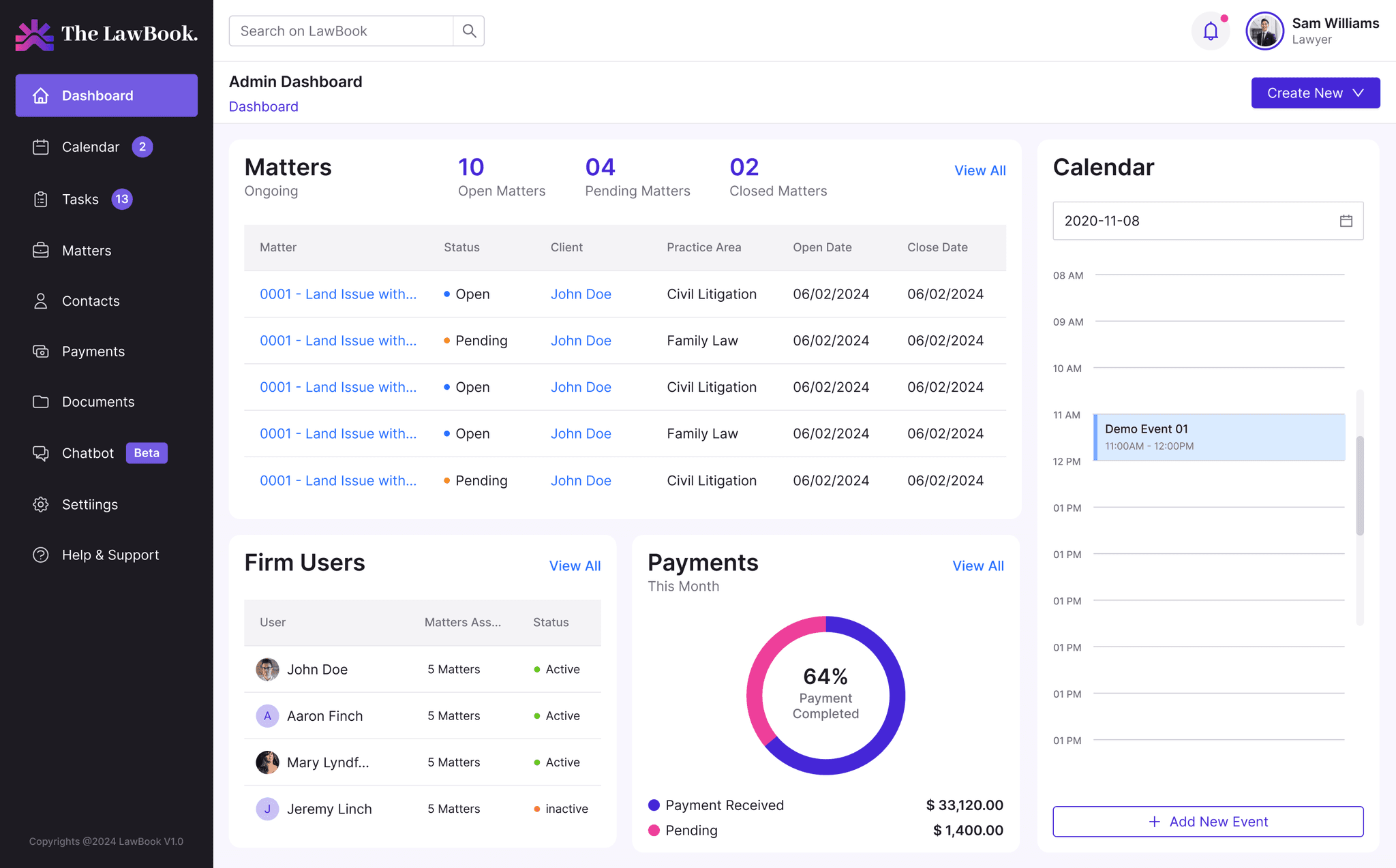Click the Help & Support icon
The height and width of the screenshot is (868, 1396).
point(41,555)
